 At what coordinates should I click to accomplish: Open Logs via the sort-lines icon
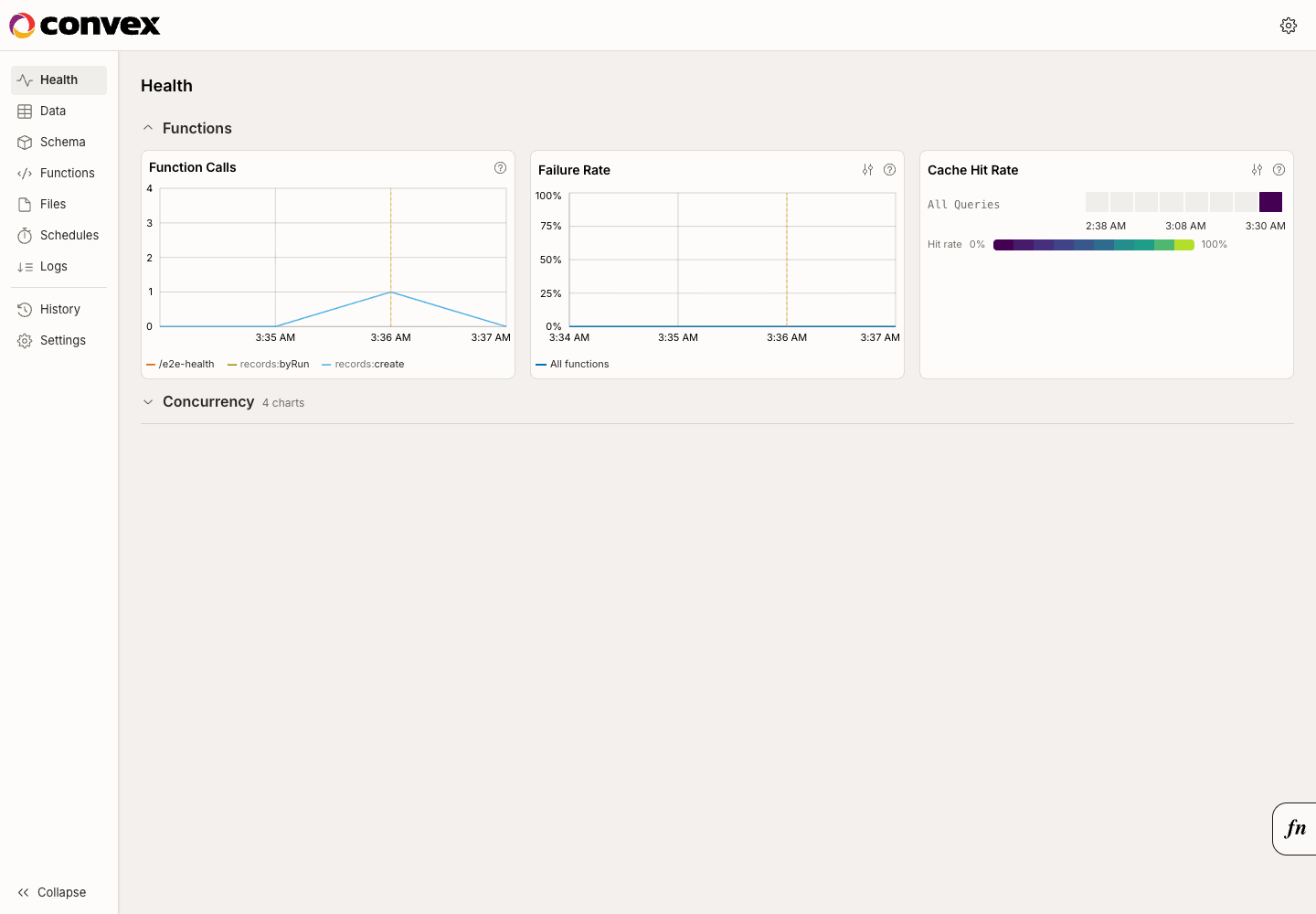pos(25,267)
